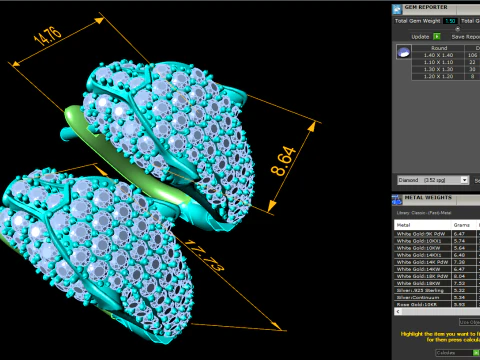Select the Silver:Continuum row

point(437,297)
